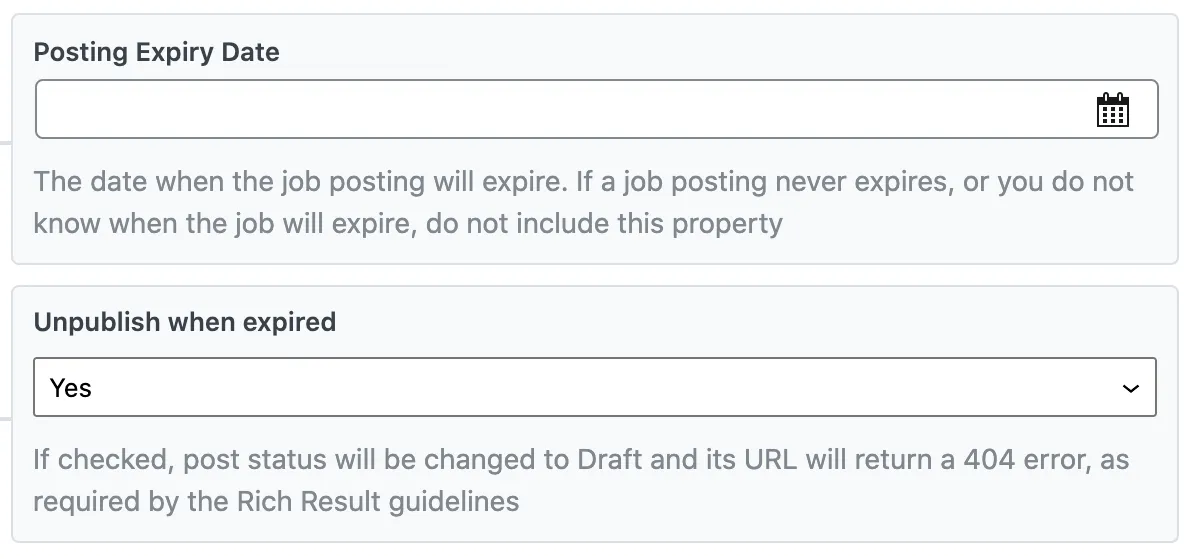The image size is (1195, 559).
Task: Click the job posting expire description text
Action: coord(583,203)
